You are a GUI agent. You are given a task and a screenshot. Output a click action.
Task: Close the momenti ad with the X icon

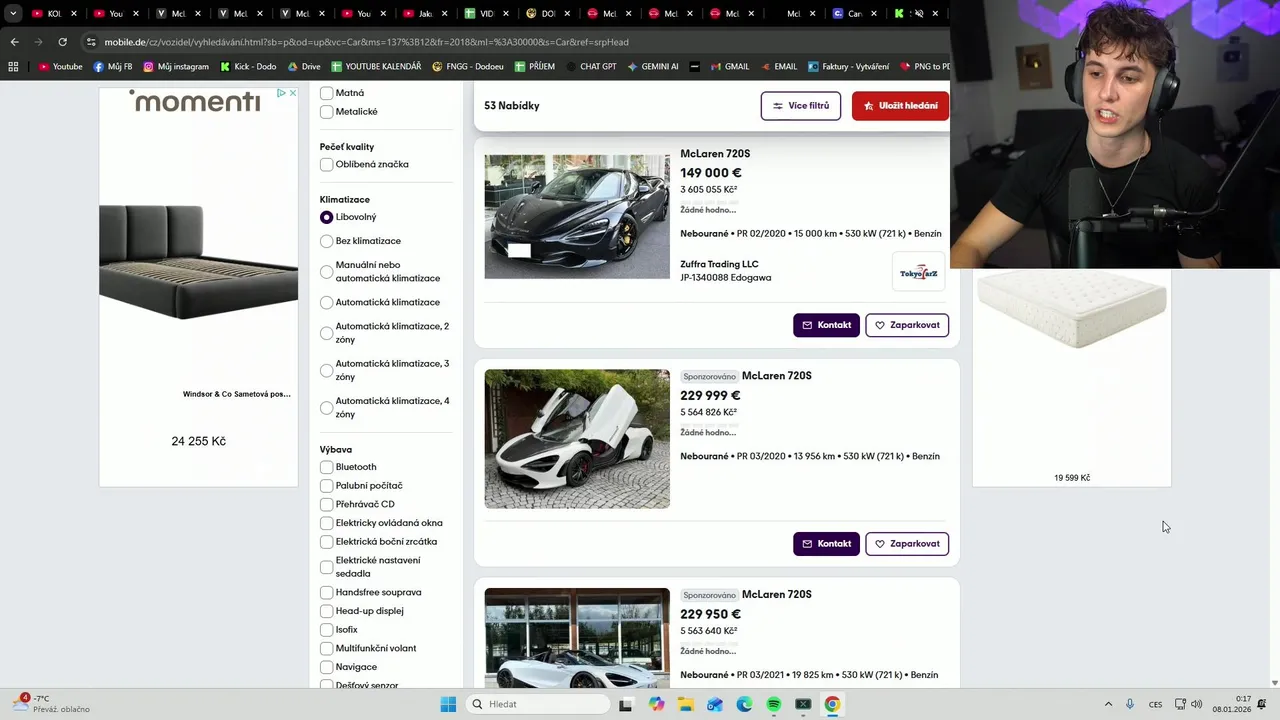pyautogui.click(x=292, y=93)
